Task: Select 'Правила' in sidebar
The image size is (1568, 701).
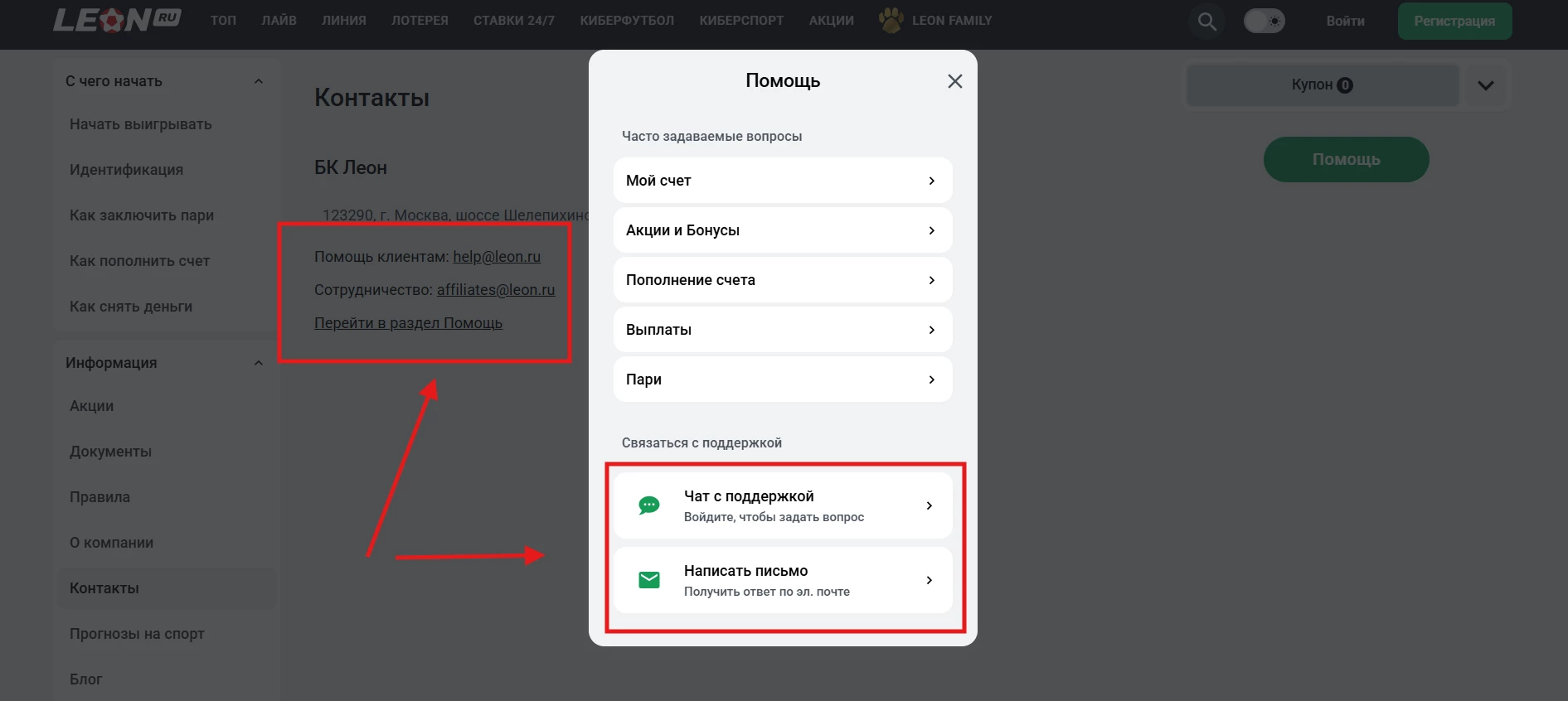Action: (x=100, y=497)
